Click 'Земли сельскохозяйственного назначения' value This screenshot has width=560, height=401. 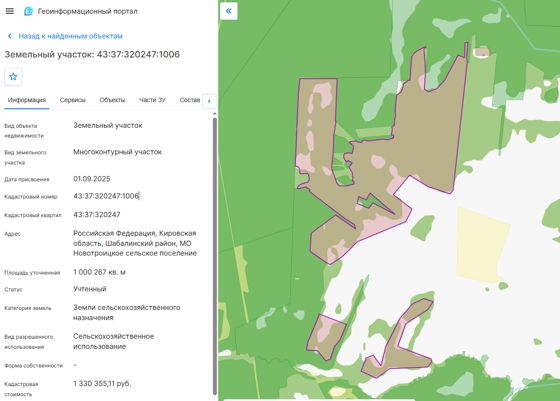click(126, 312)
